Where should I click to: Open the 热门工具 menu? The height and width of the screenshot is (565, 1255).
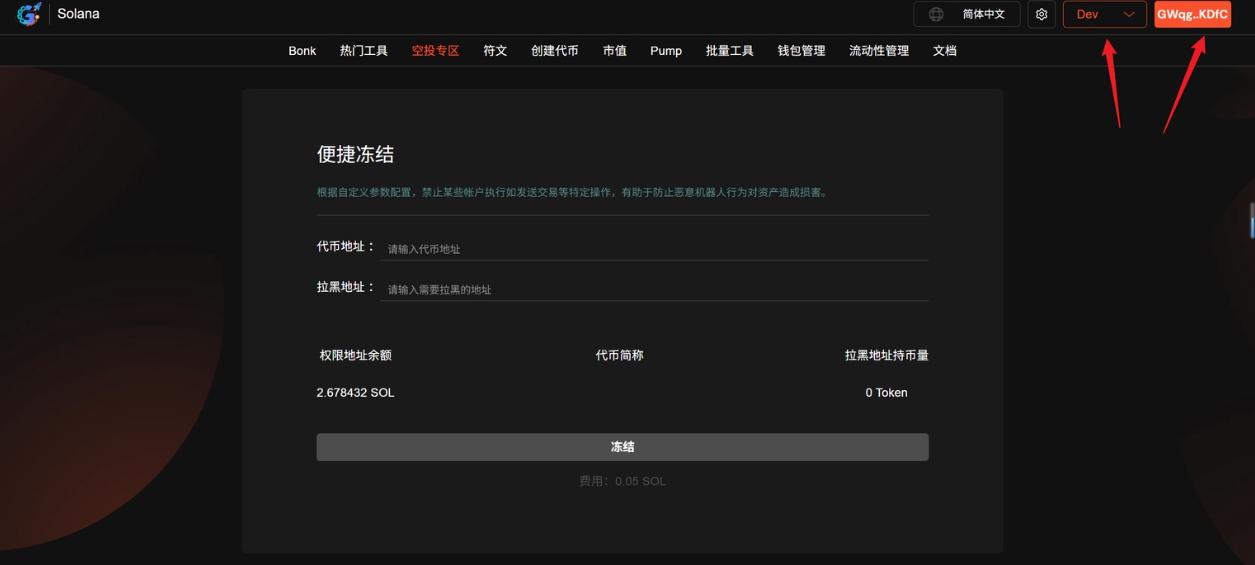click(x=363, y=51)
